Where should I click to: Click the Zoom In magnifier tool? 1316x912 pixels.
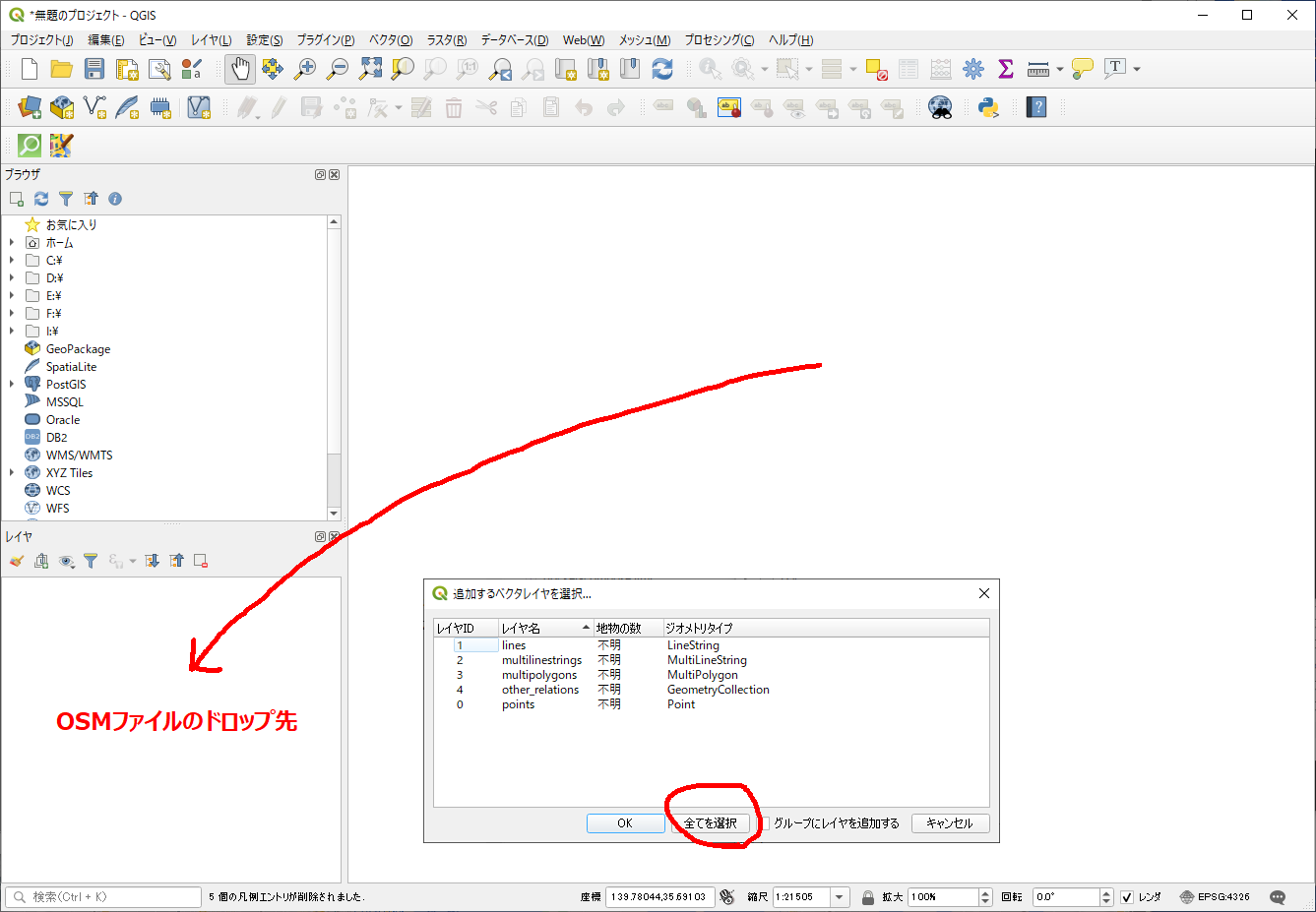pyautogui.click(x=305, y=69)
